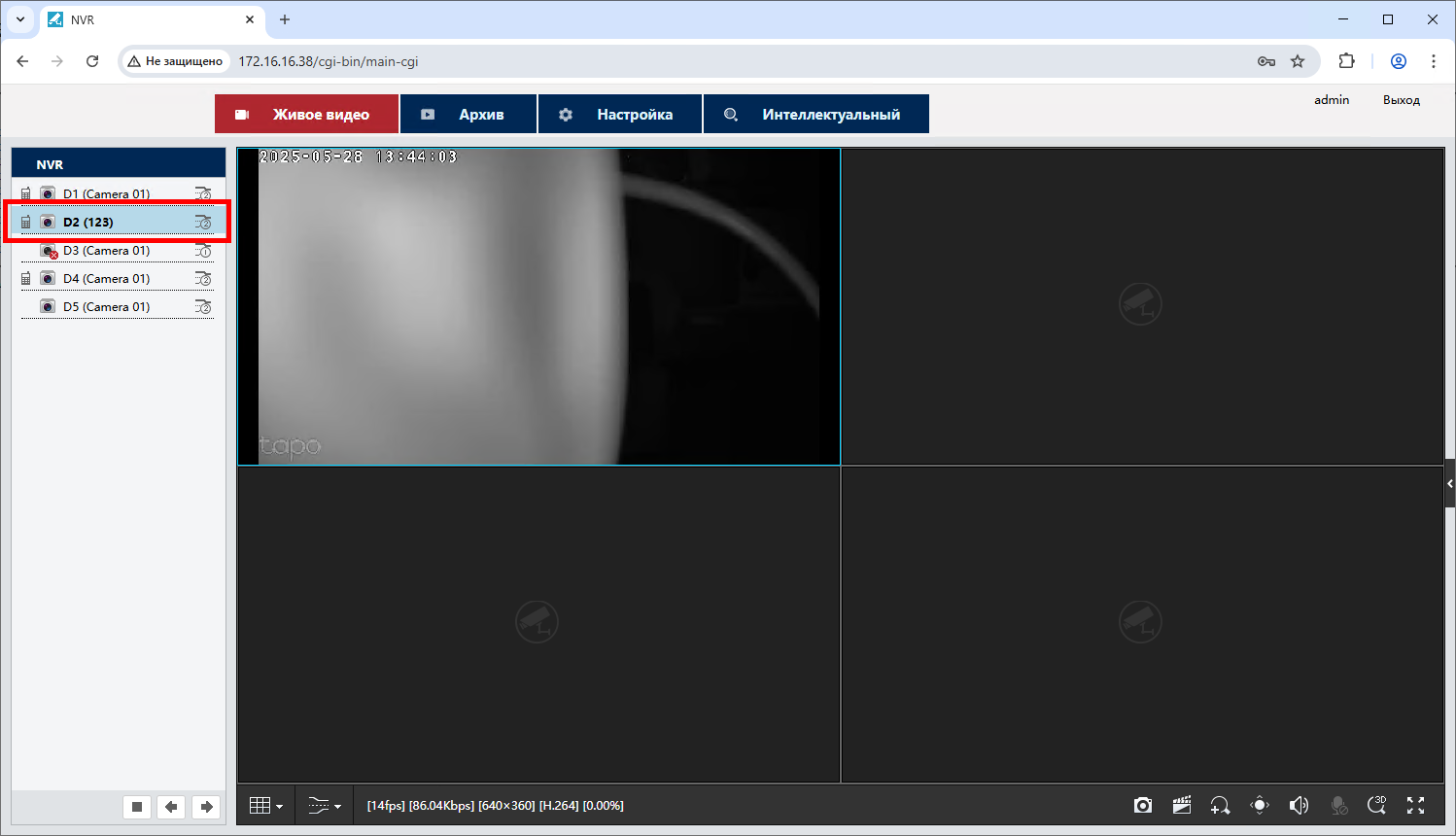1456x836 pixels.
Task: Switch stream type for camera D2 (123)
Action: (203, 223)
